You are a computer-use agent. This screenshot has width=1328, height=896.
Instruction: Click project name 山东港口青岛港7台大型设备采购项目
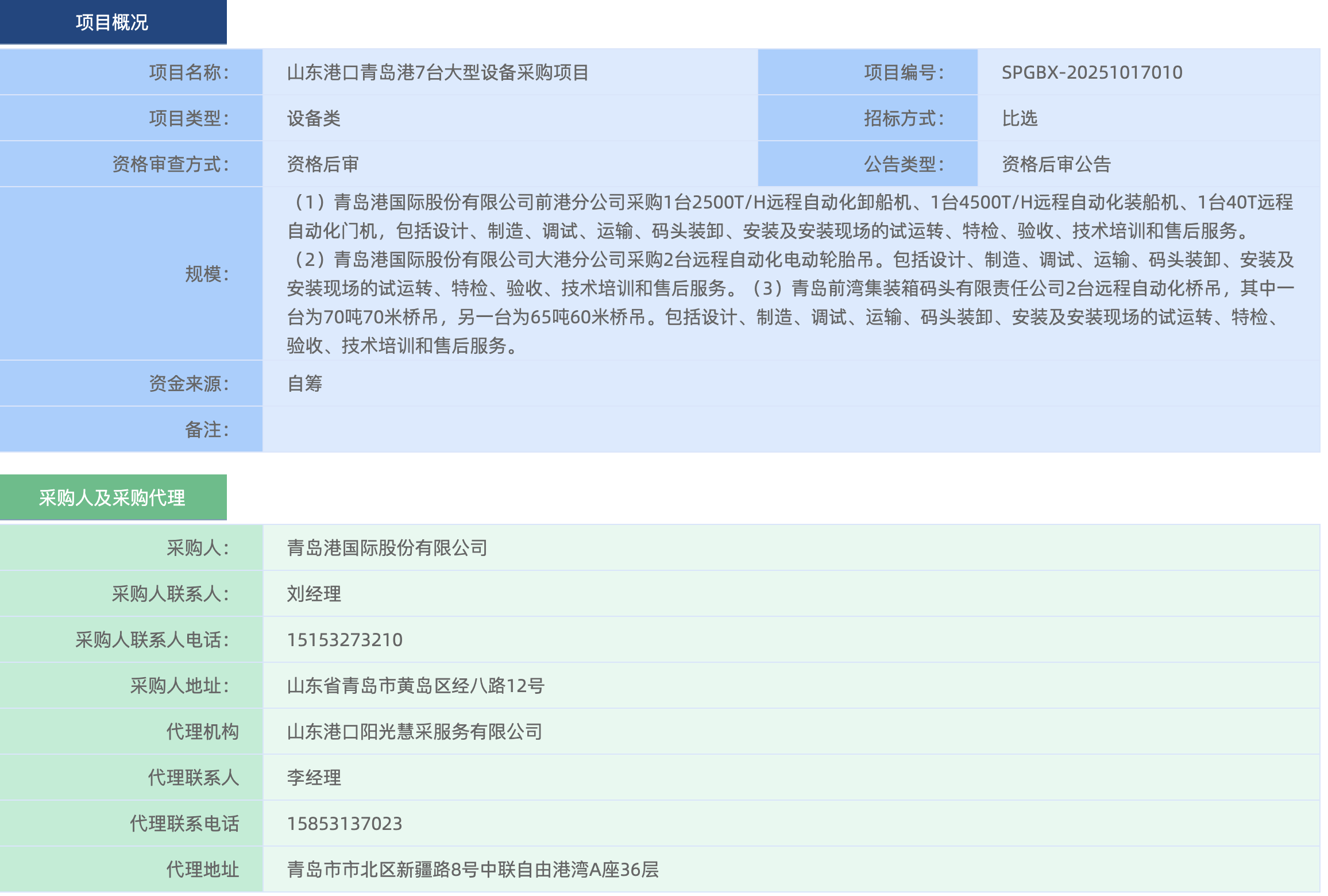click(438, 72)
